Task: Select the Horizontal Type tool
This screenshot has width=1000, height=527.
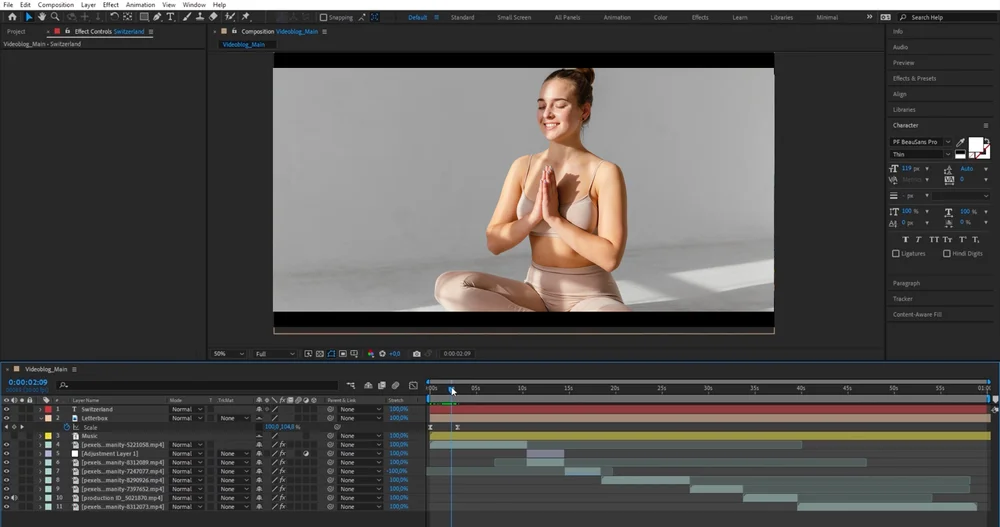Action: (170, 17)
